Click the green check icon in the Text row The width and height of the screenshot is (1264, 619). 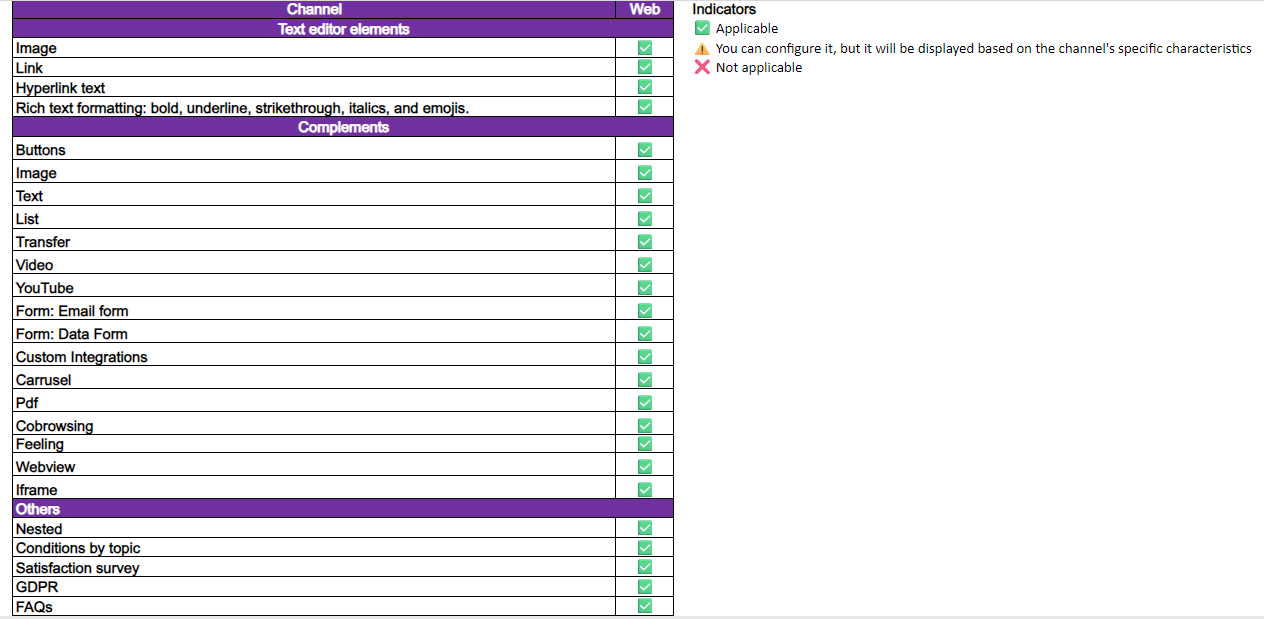point(645,196)
